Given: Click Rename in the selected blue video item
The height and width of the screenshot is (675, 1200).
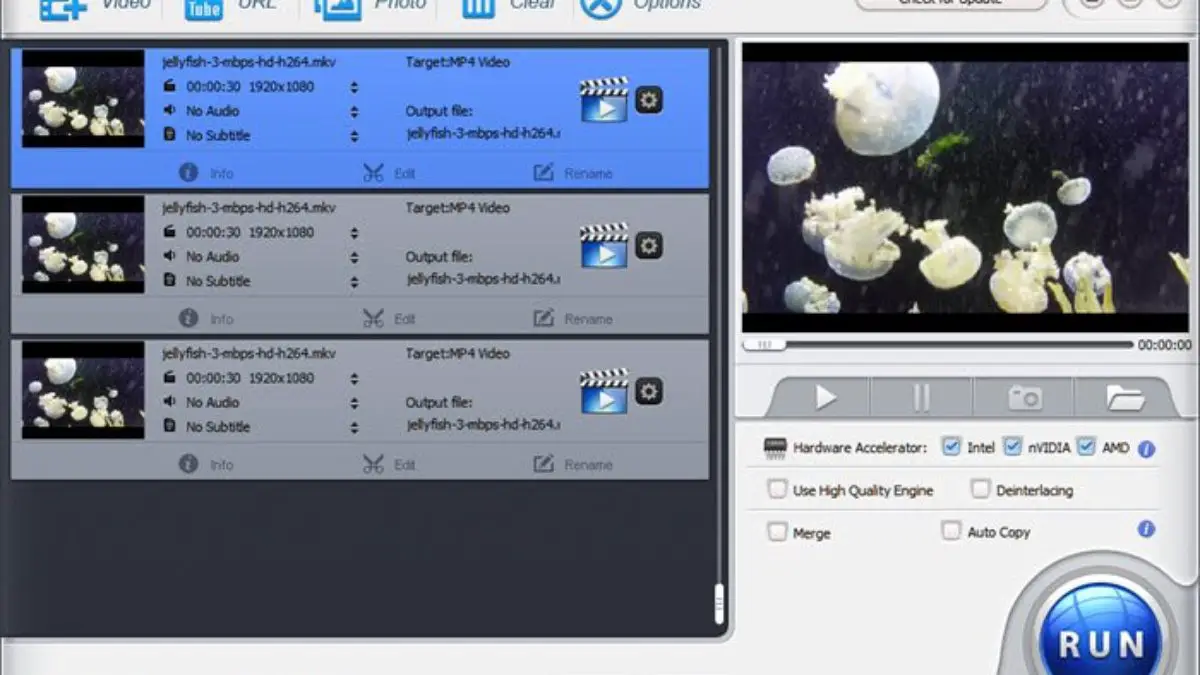Looking at the screenshot, I should click(573, 173).
